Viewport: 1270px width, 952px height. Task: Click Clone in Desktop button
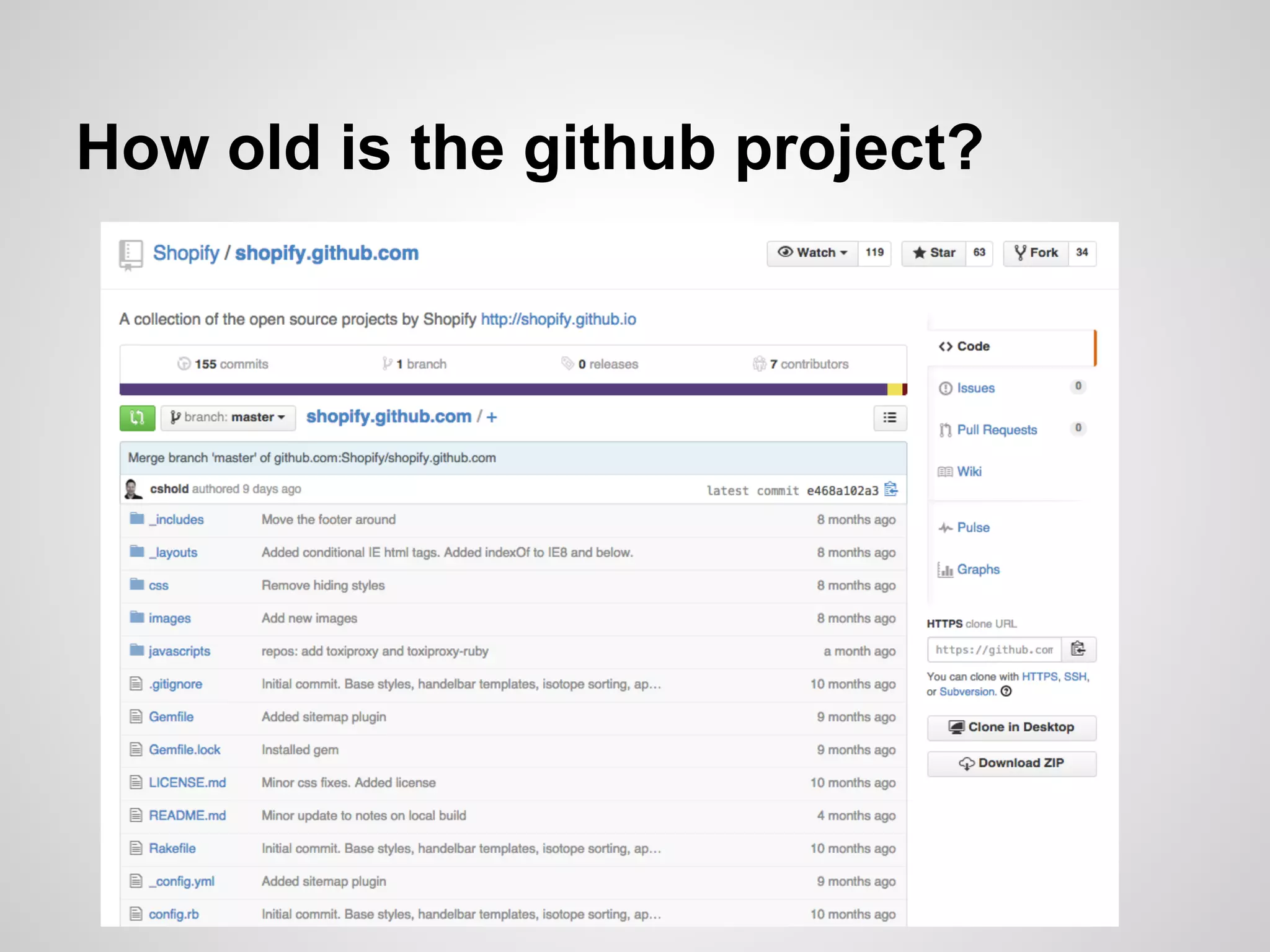point(1012,728)
